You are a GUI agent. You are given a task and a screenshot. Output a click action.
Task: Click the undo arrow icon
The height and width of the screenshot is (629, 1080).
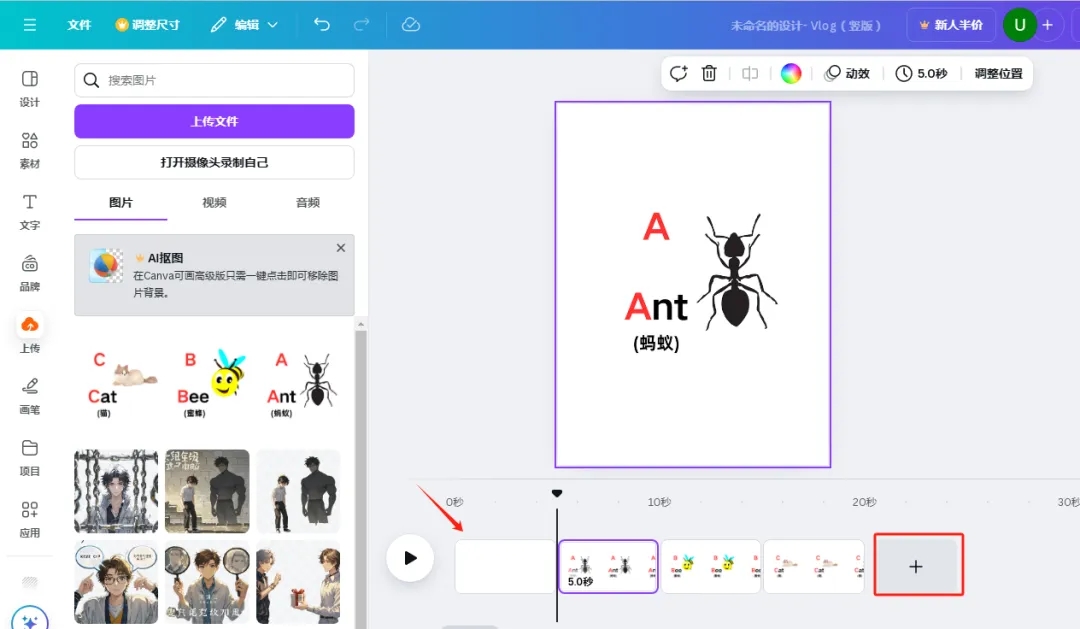click(322, 25)
